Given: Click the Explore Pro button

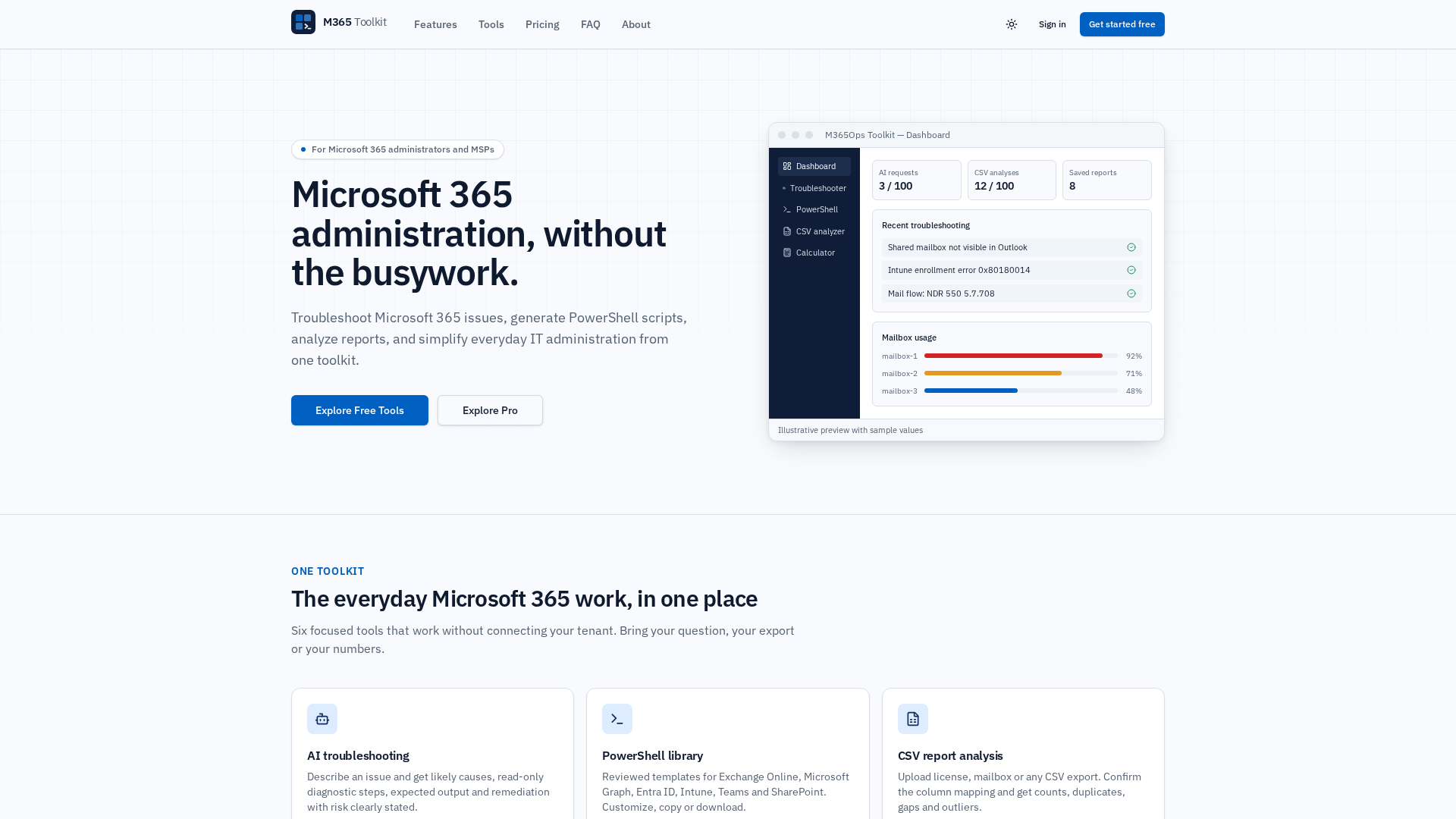Looking at the screenshot, I should pos(490,410).
